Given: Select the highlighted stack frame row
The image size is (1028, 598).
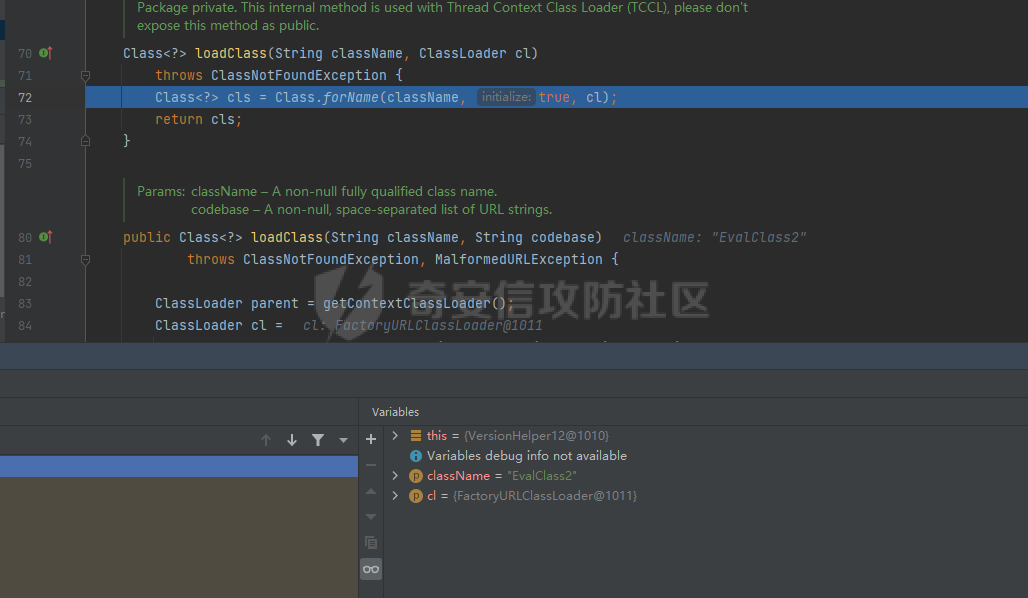Looking at the screenshot, I should pyautogui.click(x=178, y=466).
